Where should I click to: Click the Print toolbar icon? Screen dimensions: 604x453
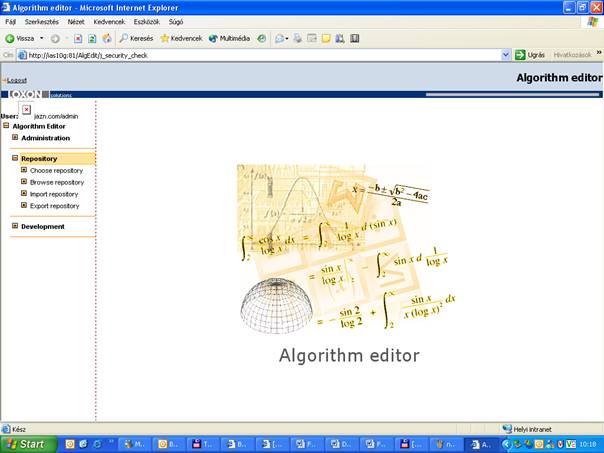pos(297,39)
